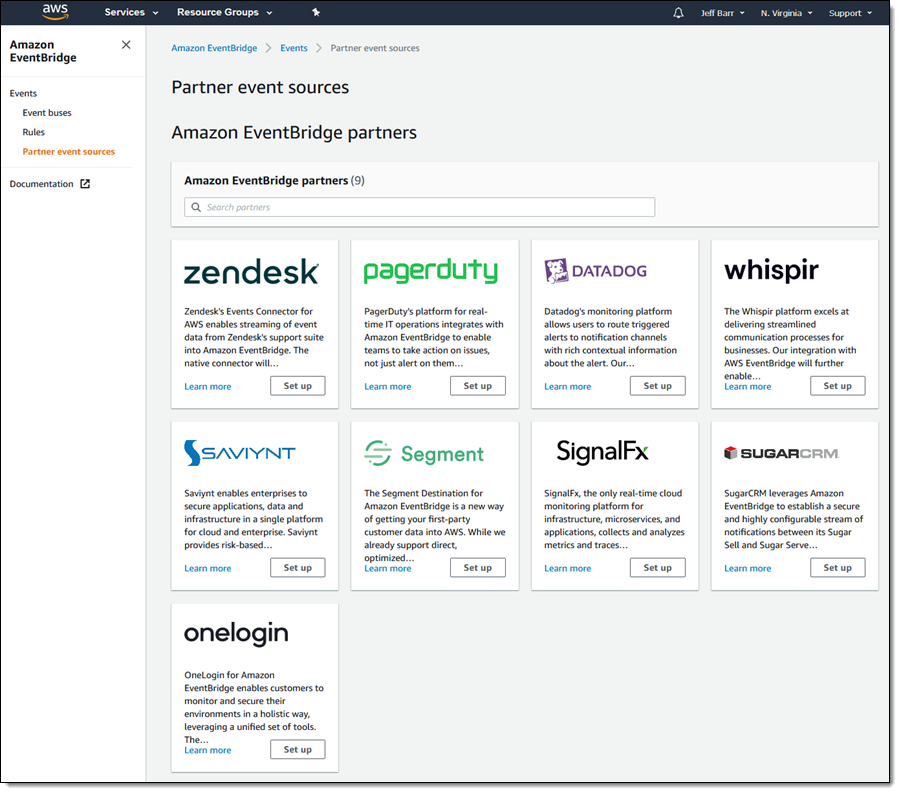Click the pin shortcut icon in header
Viewport: 900px width, 793px height.
[x=316, y=13]
